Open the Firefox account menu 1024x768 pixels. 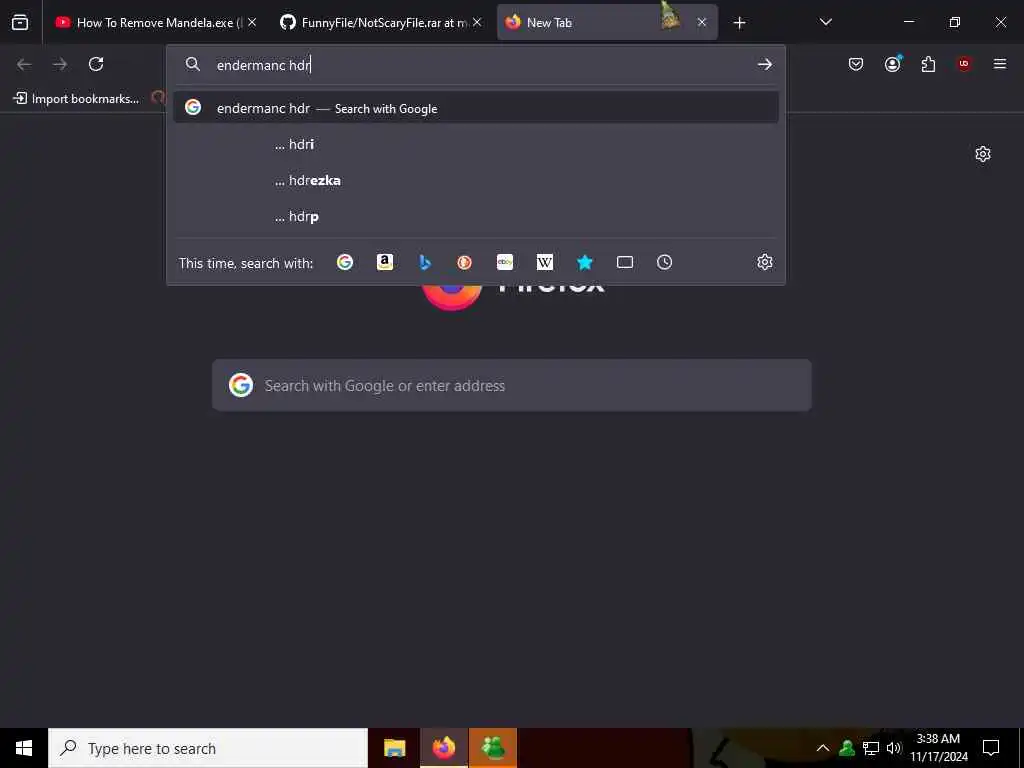(893, 64)
